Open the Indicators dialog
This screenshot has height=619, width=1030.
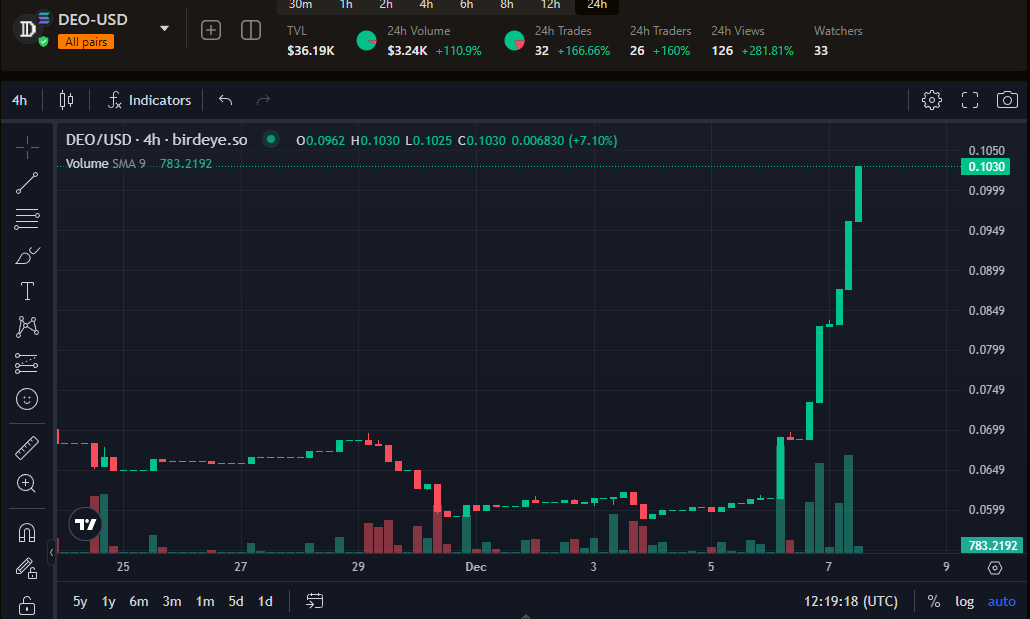(x=150, y=100)
